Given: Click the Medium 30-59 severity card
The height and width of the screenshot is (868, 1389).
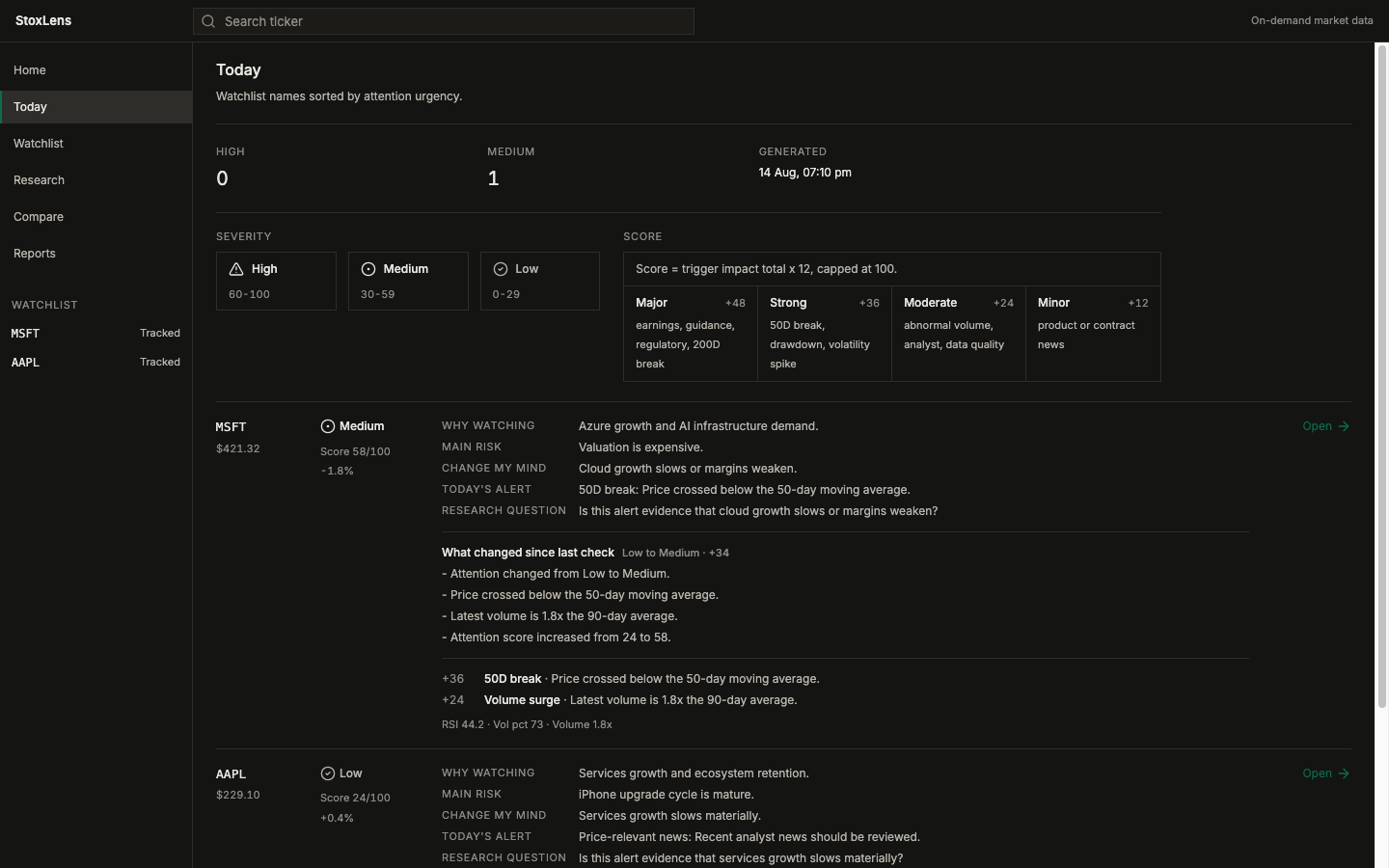Looking at the screenshot, I should [408, 281].
